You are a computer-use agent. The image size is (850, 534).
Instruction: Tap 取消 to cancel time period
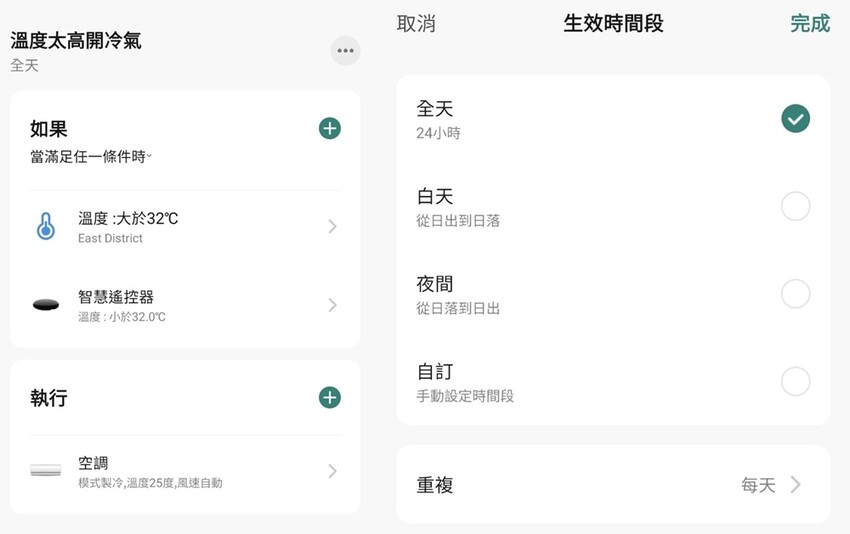click(416, 24)
